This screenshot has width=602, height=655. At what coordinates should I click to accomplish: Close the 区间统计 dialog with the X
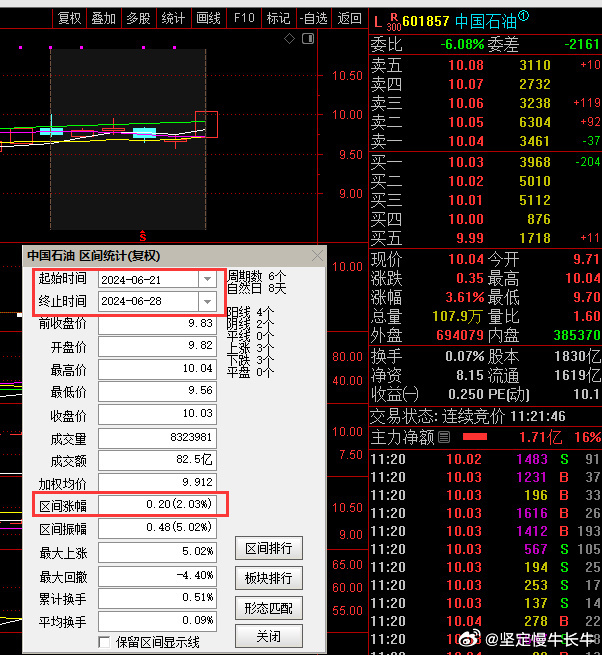(x=317, y=256)
